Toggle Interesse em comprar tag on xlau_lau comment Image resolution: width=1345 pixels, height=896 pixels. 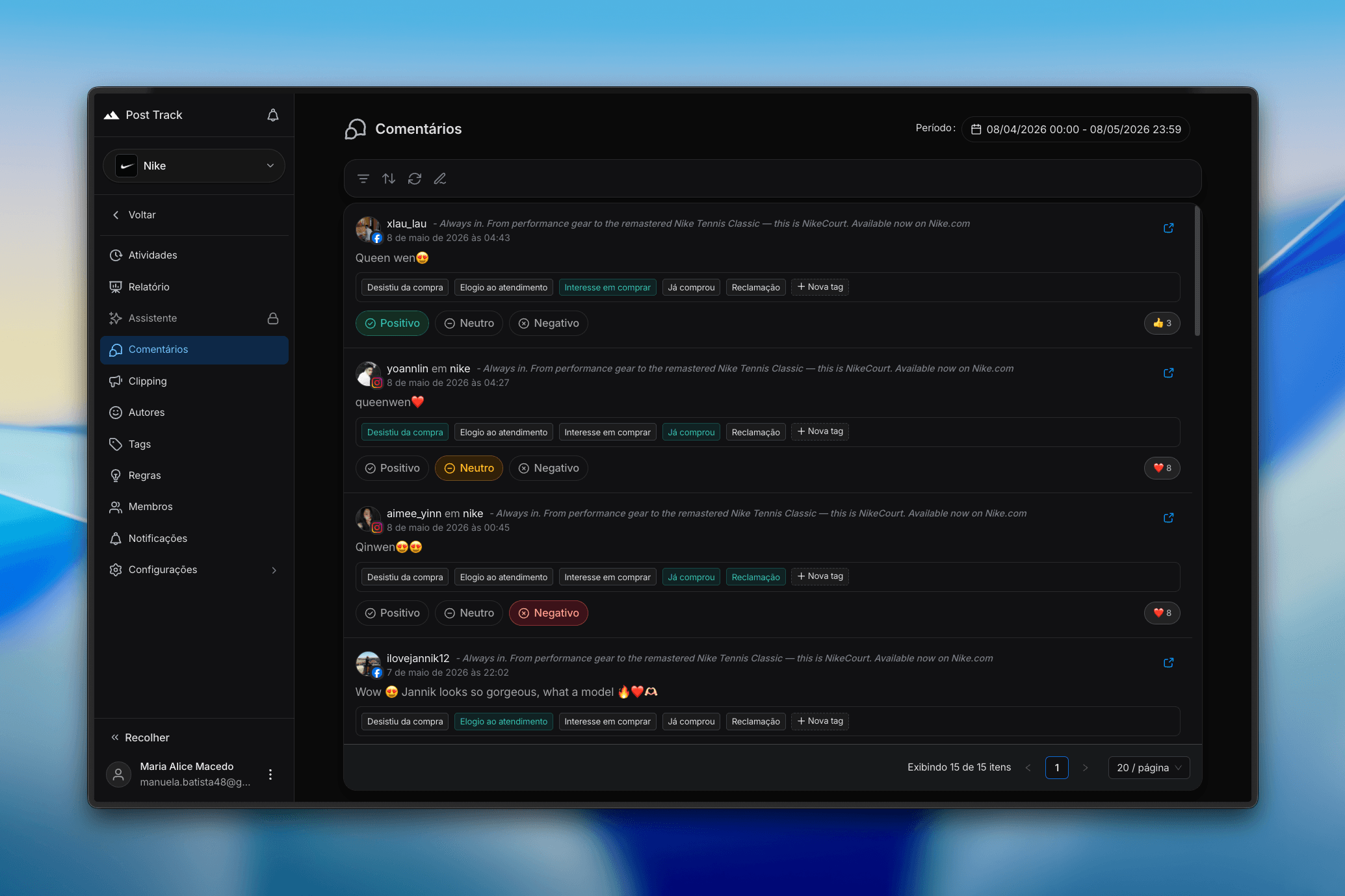coord(607,287)
